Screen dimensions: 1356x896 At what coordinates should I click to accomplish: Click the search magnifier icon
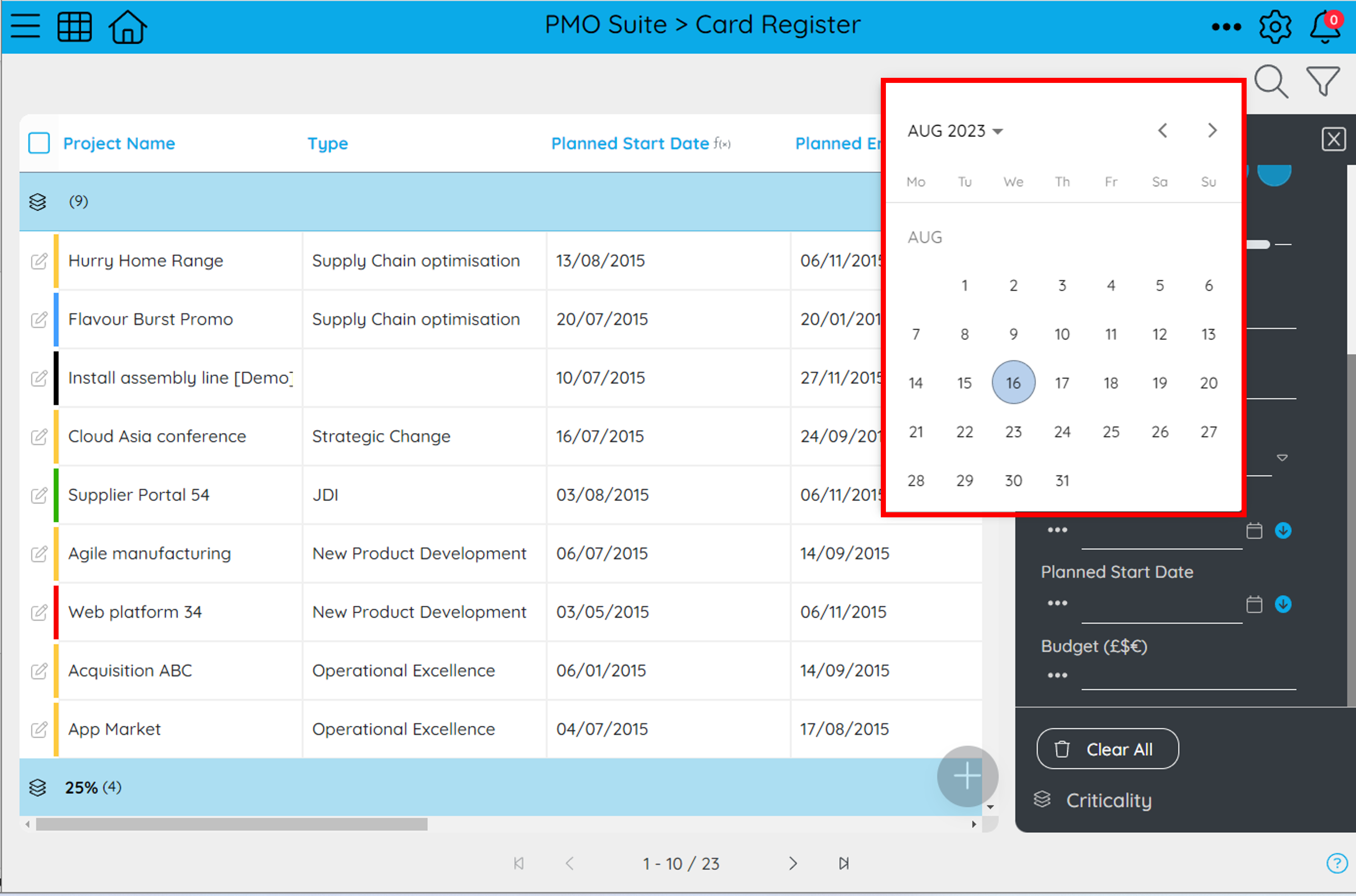click(x=1271, y=82)
